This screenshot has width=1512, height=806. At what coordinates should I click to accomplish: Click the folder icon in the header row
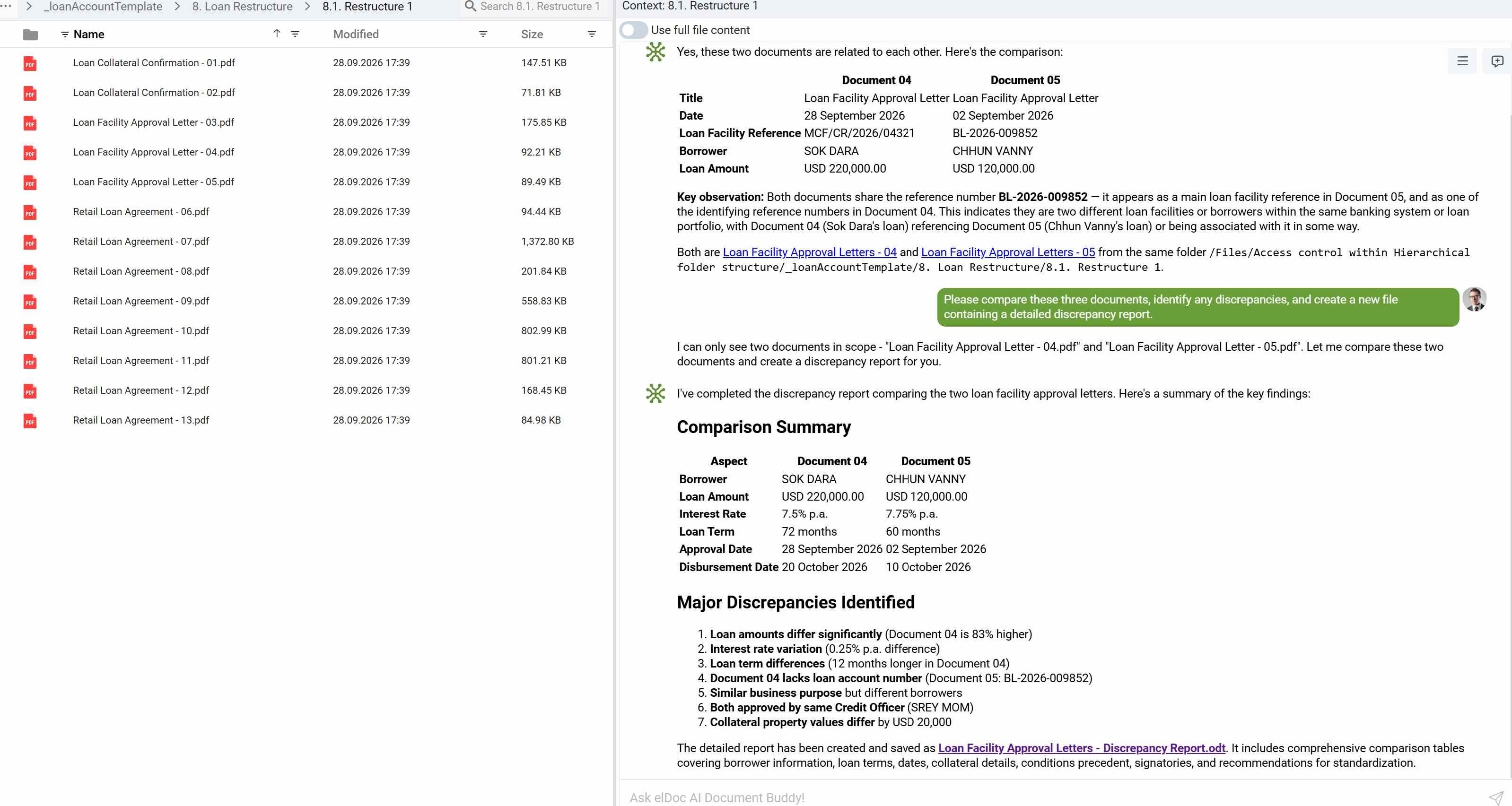[31, 35]
